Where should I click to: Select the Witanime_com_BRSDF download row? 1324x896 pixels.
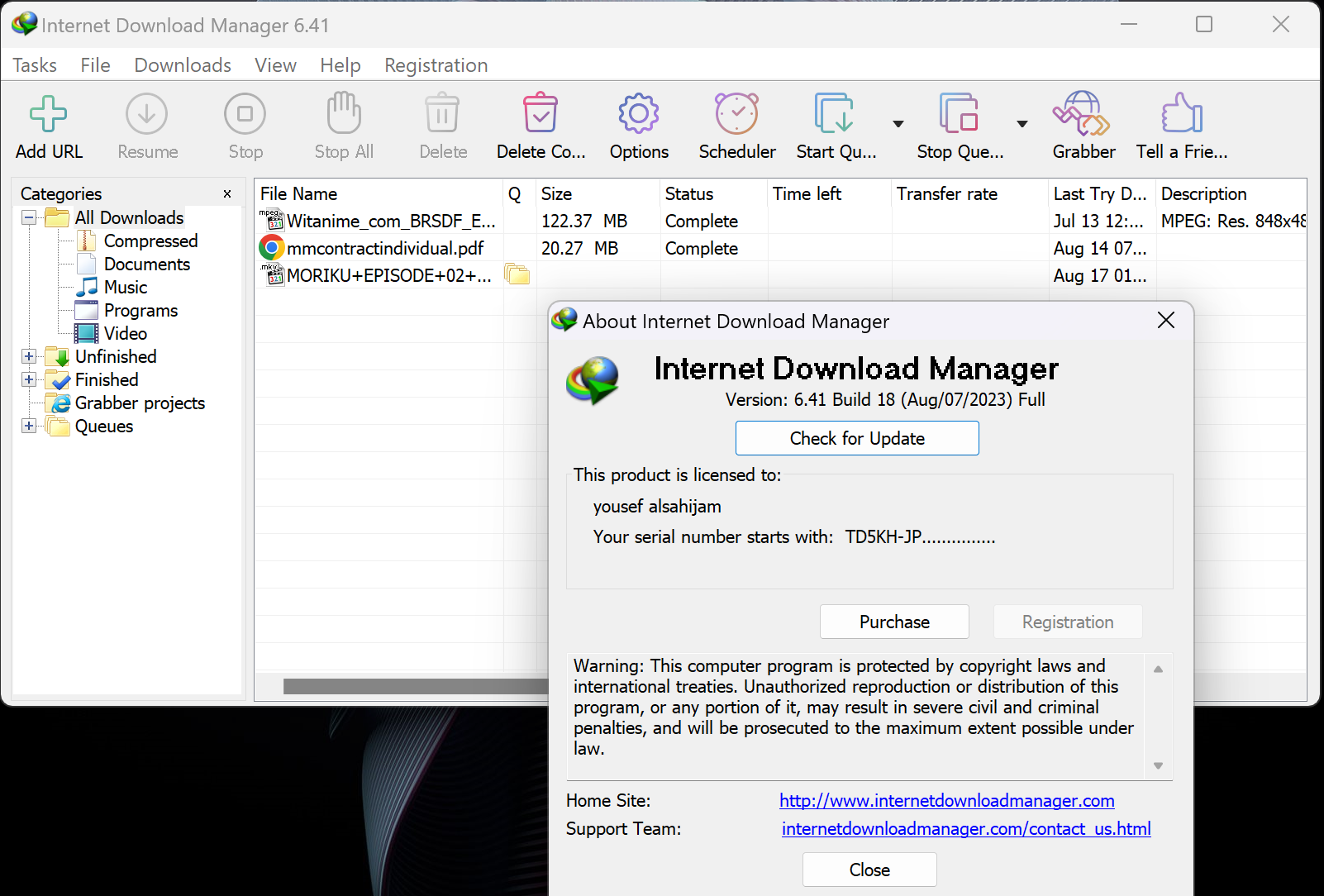coord(780,222)
